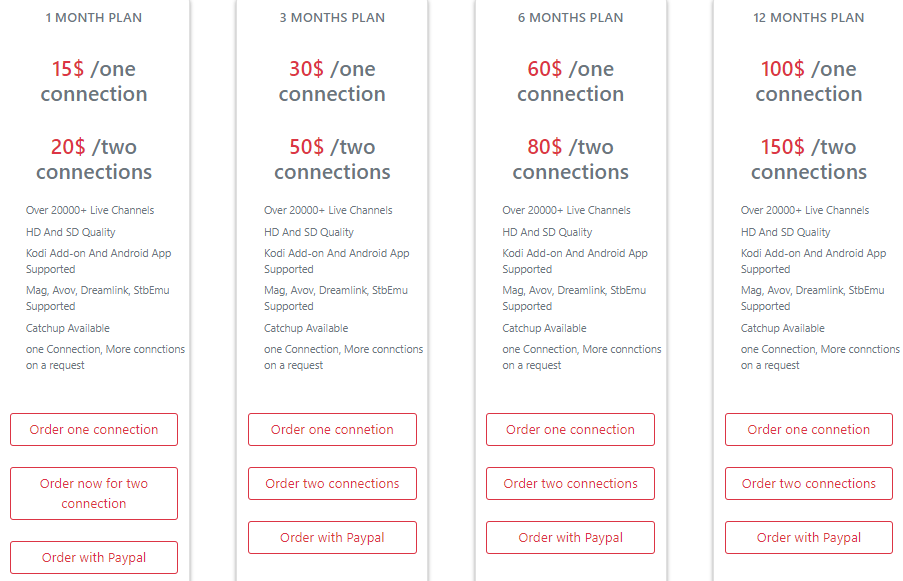Click the 3 MONTHS PLAN heading
Image resolution: width=903 pixels, height=581 pixels.
click(x=332, y=17)
